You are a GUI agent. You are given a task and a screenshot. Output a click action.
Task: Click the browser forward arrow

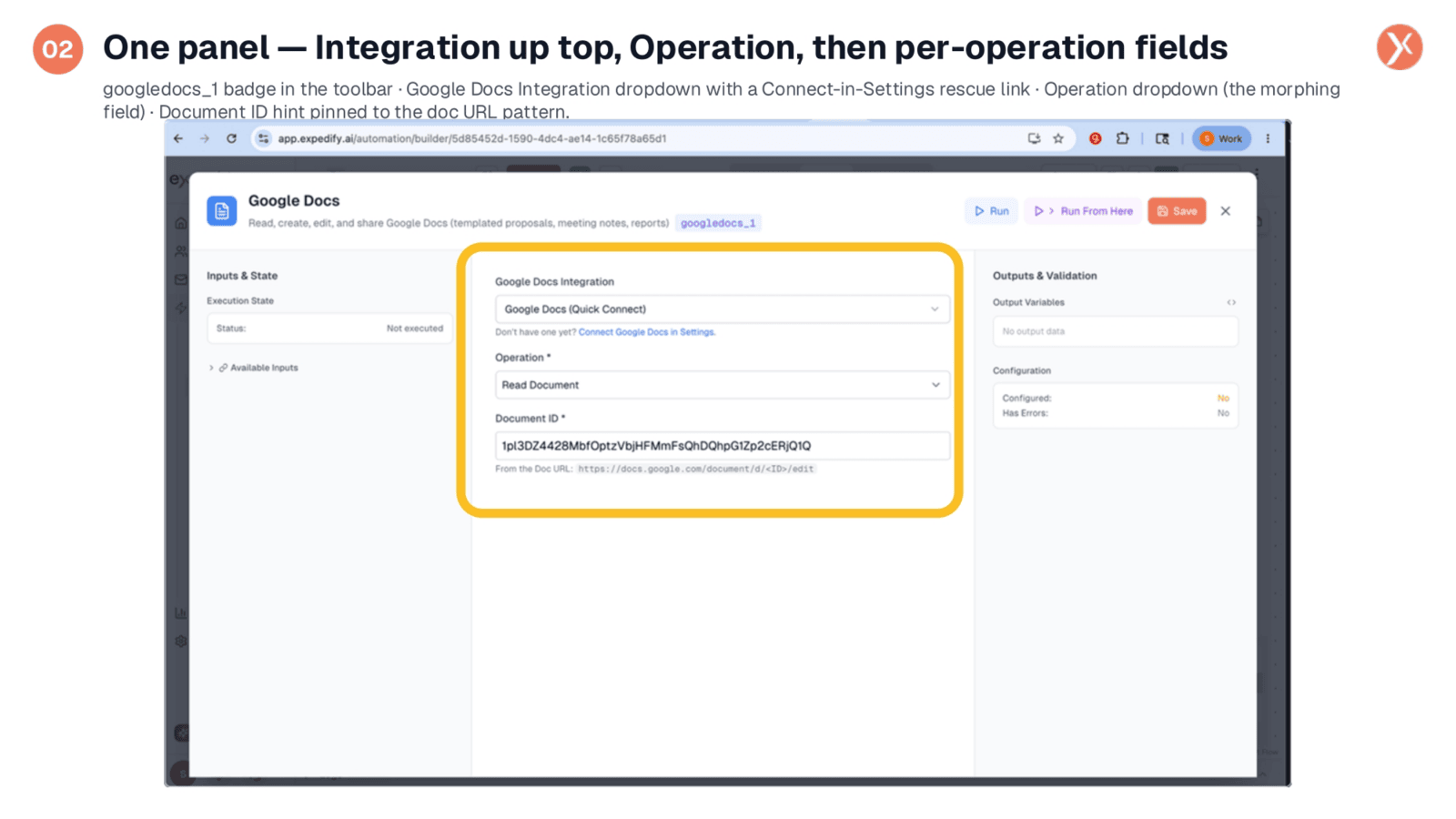coord(205,138)
